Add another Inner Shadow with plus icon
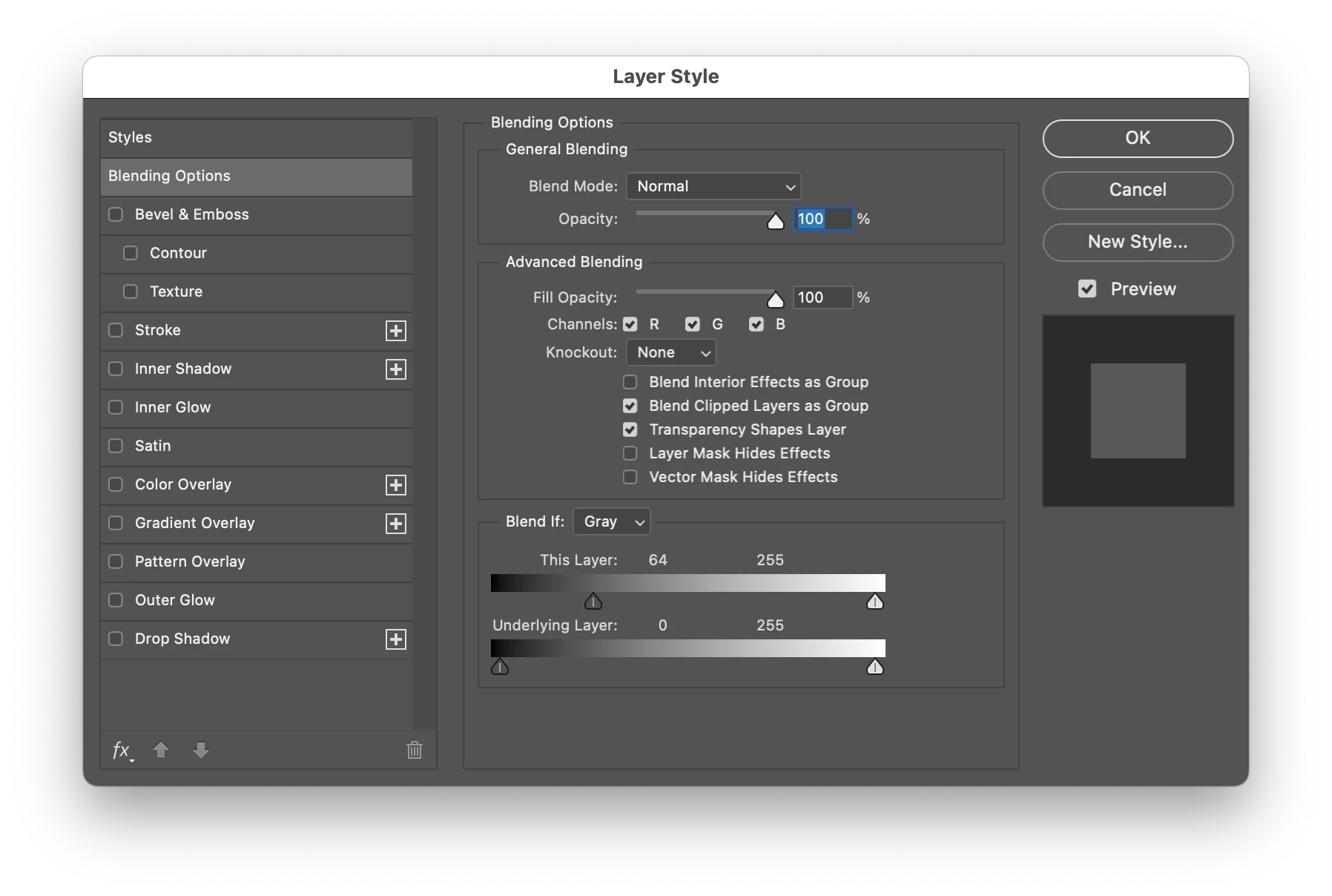 (396, 369)
